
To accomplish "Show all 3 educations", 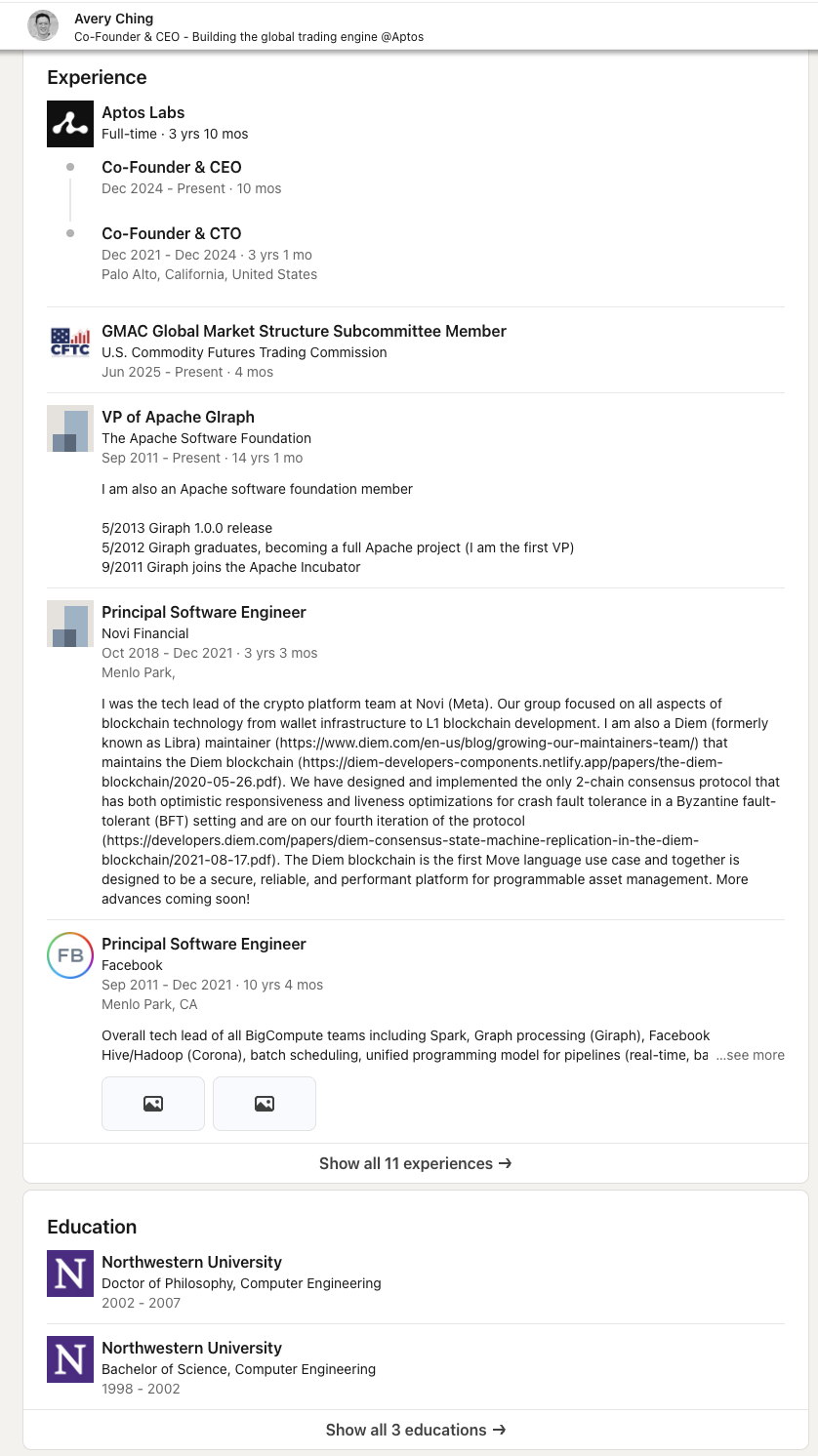I will coord(416,1430).
